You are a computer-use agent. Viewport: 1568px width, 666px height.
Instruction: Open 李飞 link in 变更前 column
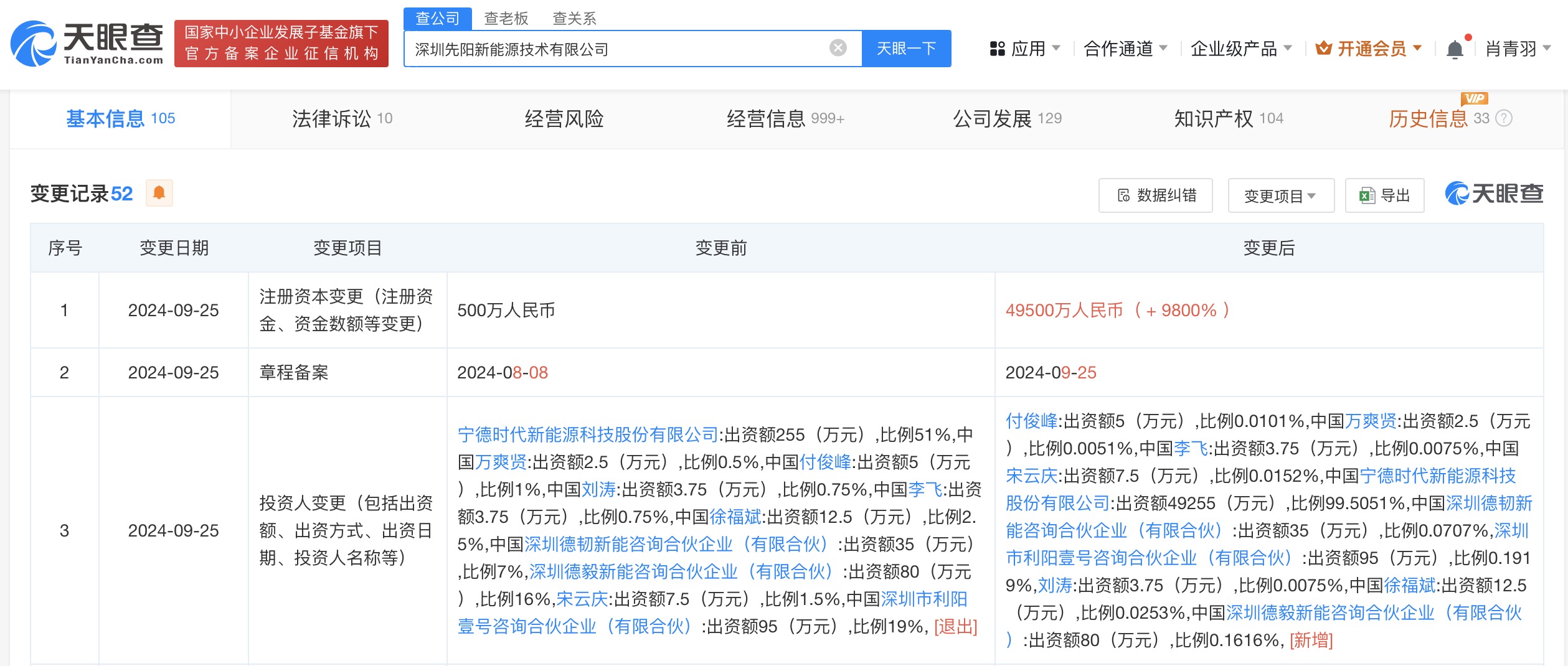925,489
